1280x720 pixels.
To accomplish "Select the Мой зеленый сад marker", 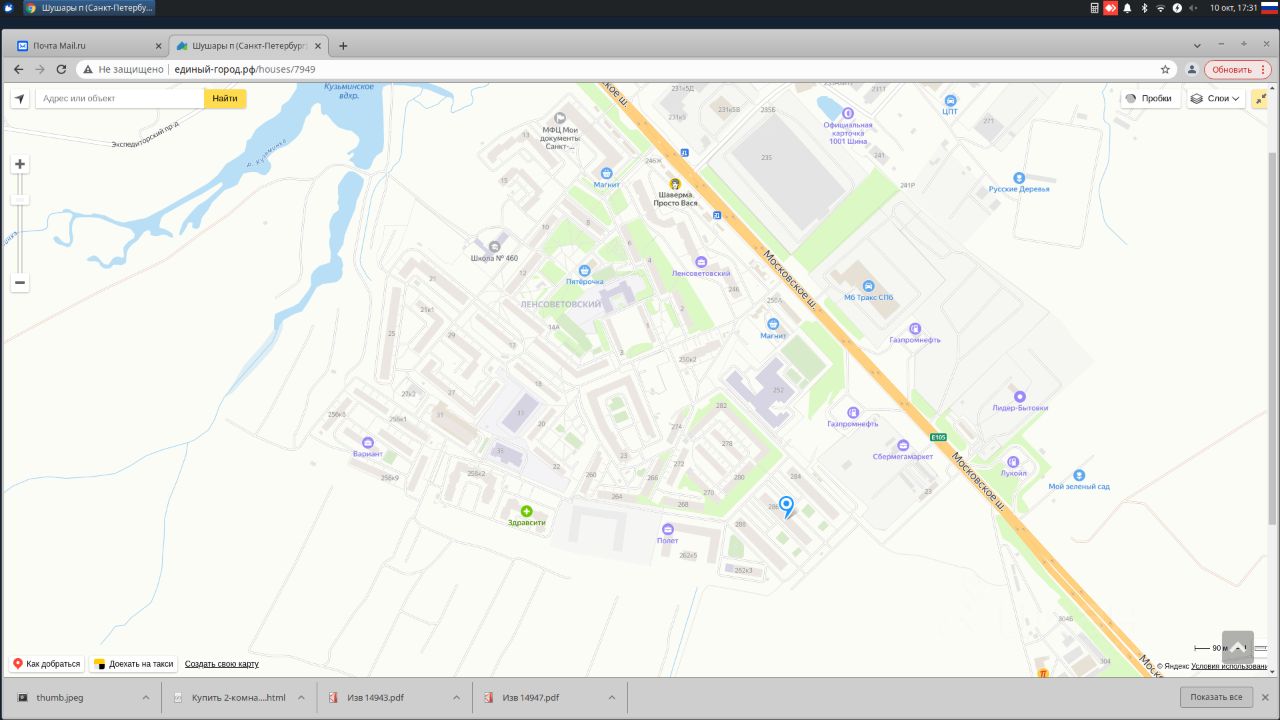I will coord(1079,475).
